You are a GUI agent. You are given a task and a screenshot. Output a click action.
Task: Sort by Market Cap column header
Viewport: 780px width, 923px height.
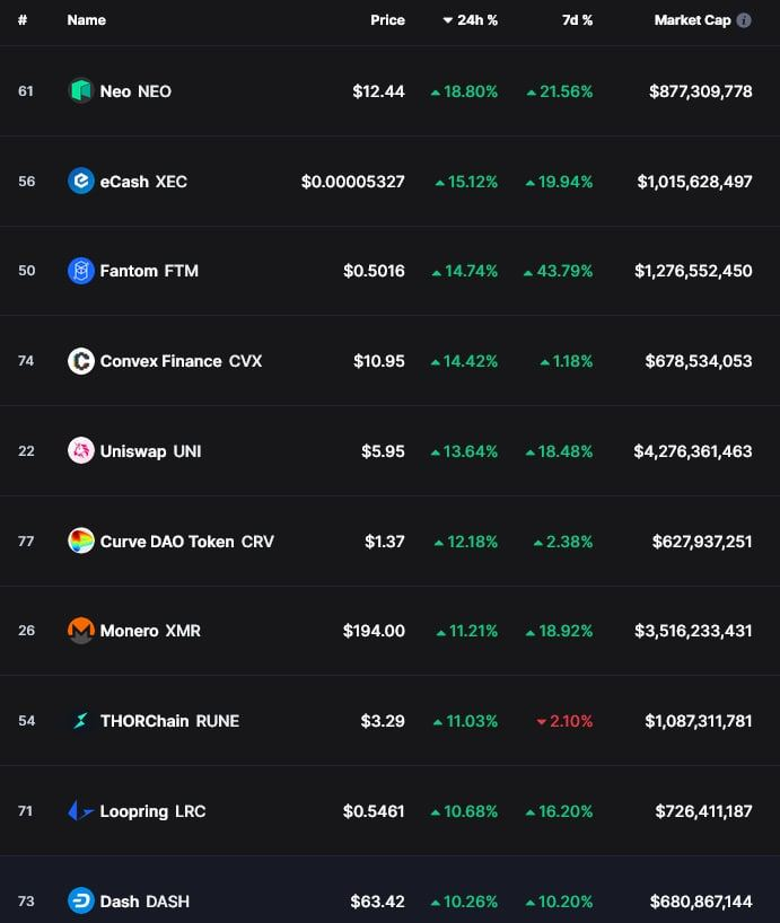tap(692, 20)
